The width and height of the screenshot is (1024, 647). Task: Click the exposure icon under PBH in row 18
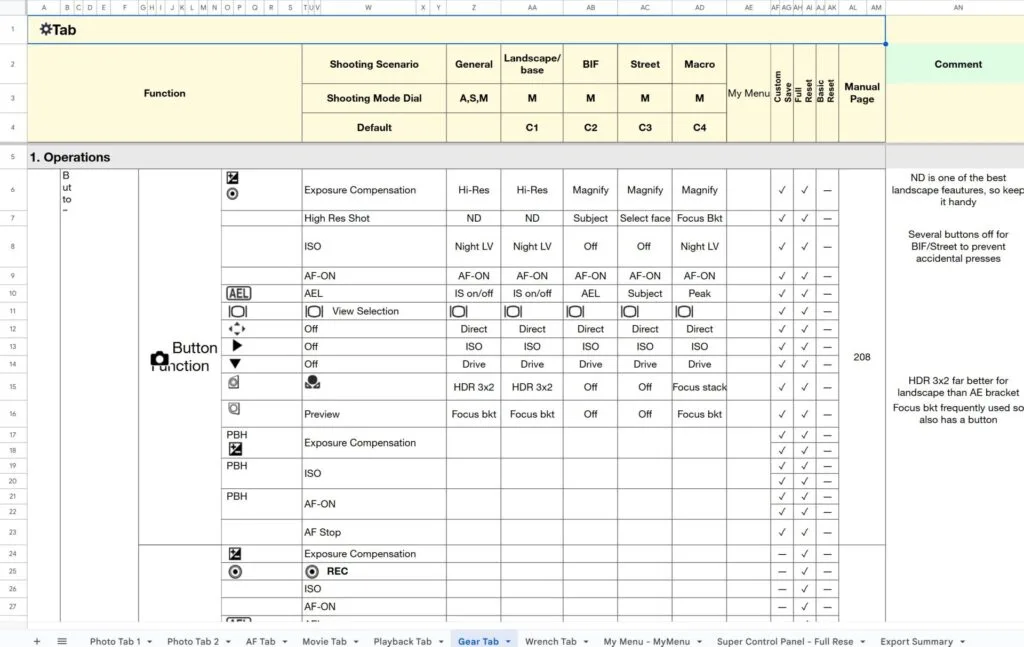pos(235,449)
